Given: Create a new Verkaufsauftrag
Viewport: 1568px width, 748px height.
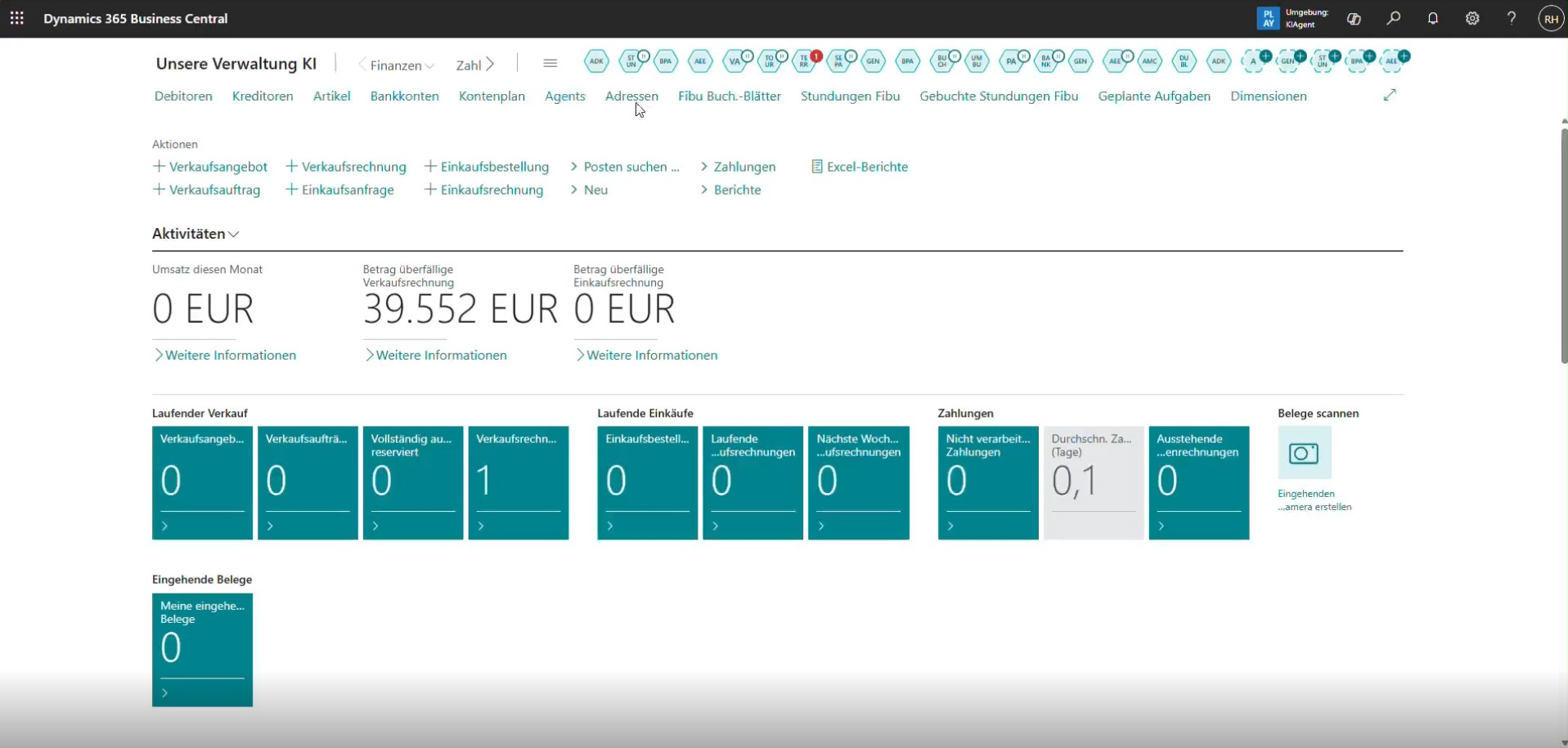Looking at the screenshot, I should 207,190.
